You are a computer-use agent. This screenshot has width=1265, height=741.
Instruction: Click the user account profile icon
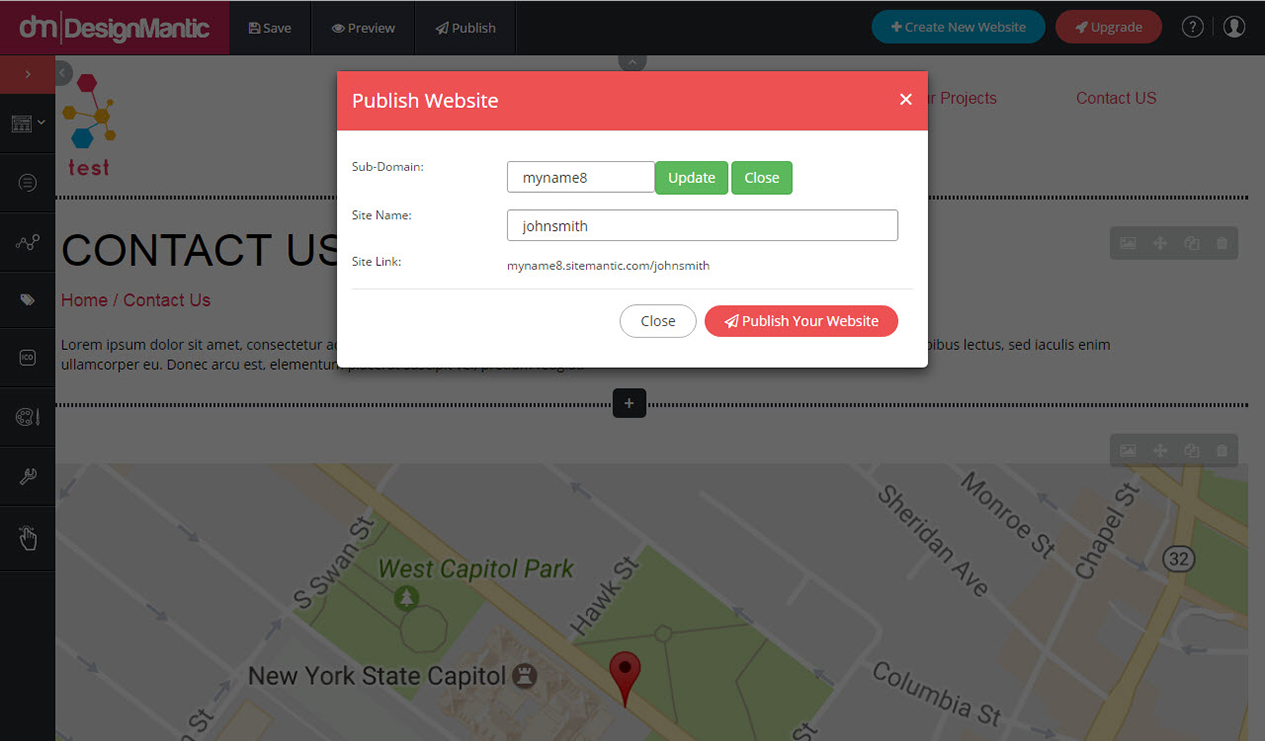[x=1233, y=27]
